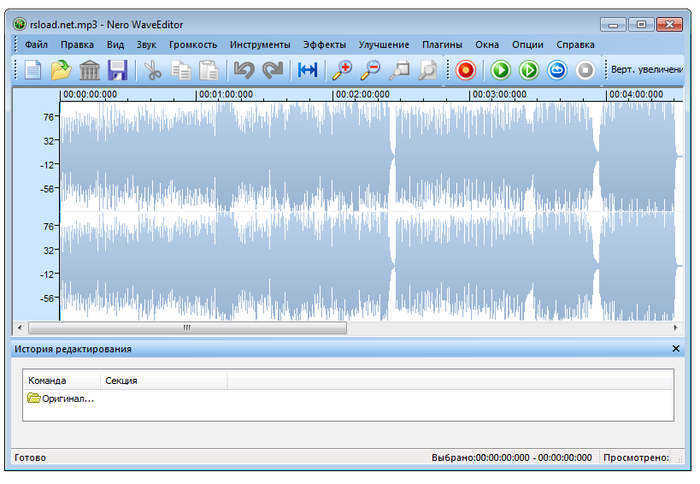Click the horizontal scrollbar left arrow
The image size is (700, 484).
pos(20,328)
